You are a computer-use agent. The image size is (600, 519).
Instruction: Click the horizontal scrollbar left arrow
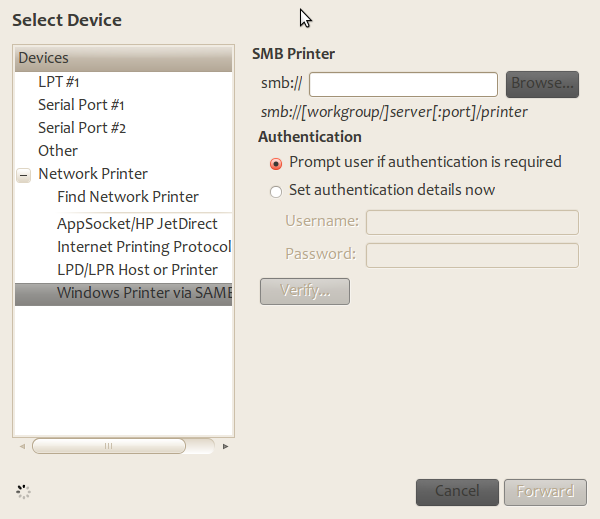(x=23, y=446)
